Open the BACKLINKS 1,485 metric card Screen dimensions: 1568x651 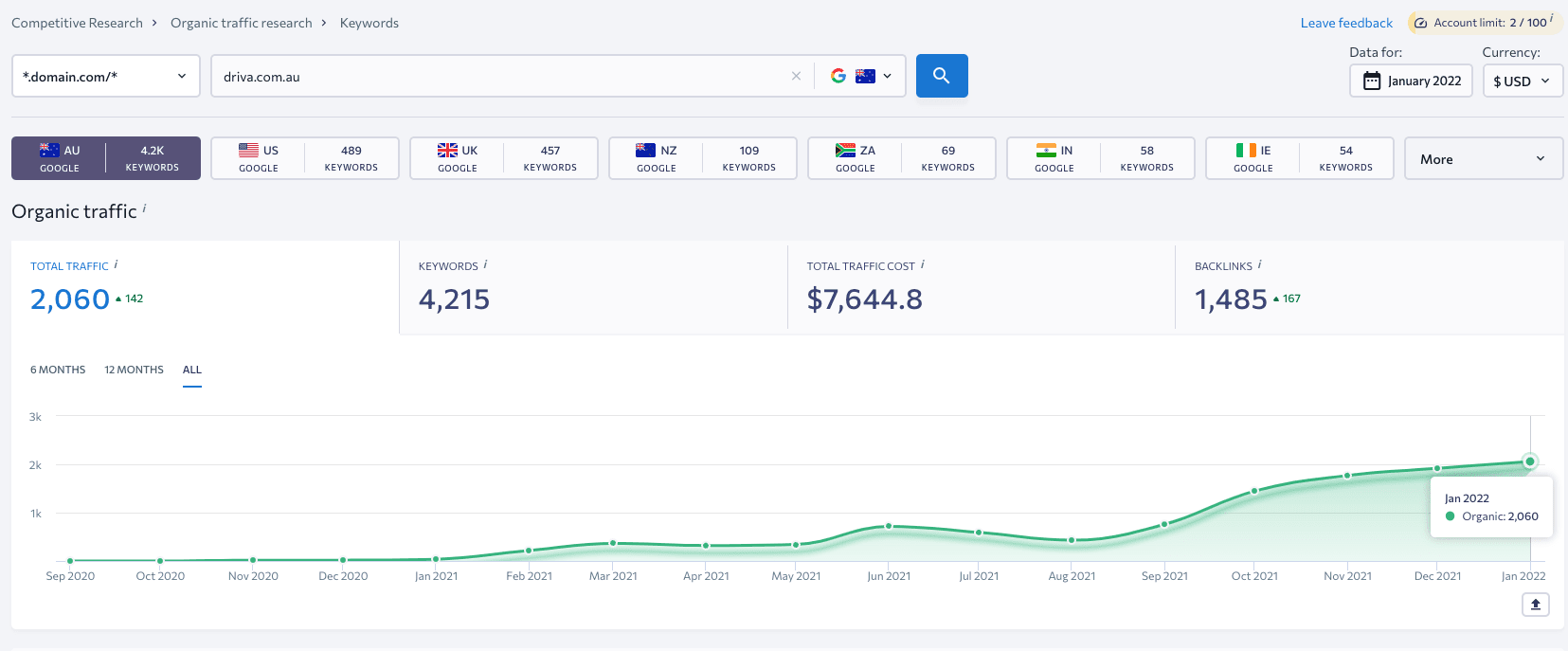1370,287
